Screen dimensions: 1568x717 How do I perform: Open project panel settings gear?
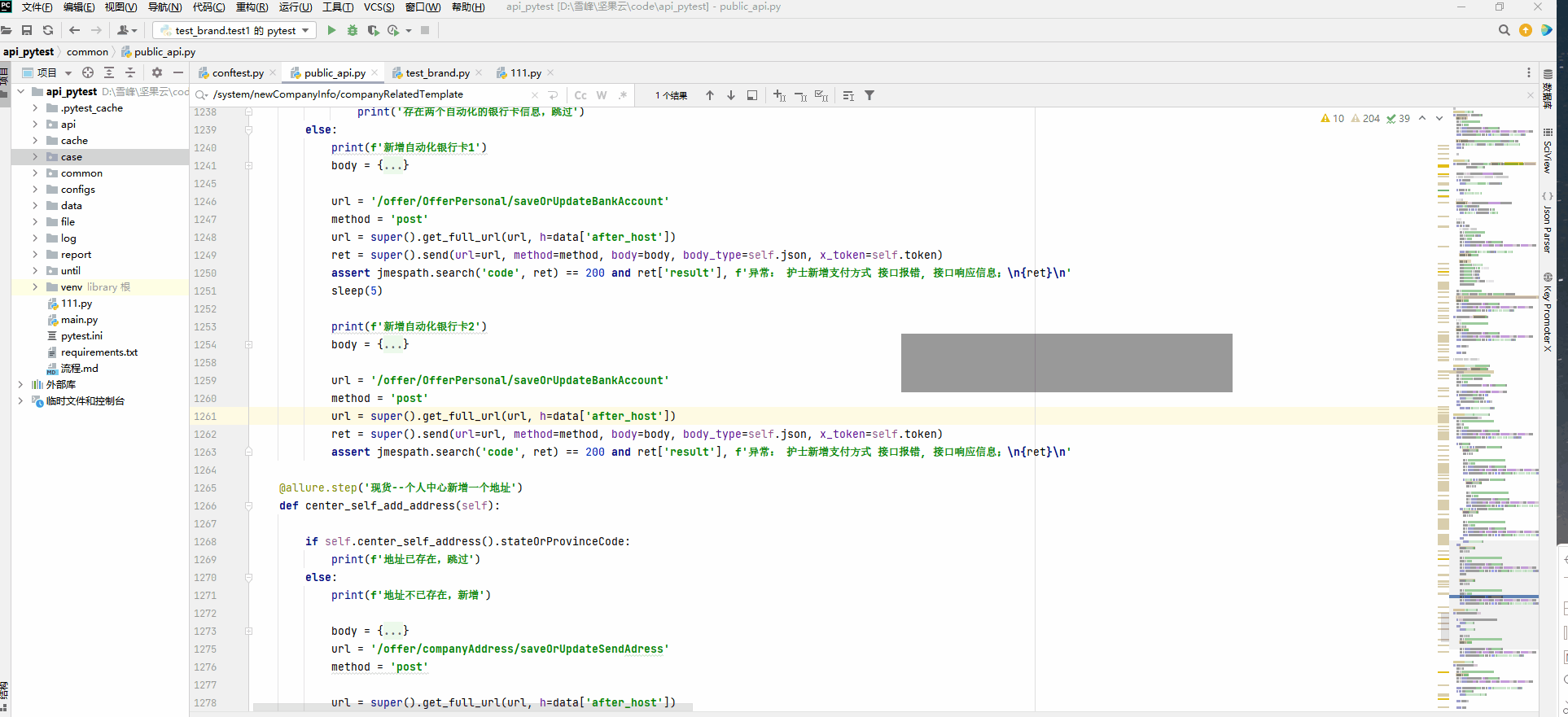(157, 72)
